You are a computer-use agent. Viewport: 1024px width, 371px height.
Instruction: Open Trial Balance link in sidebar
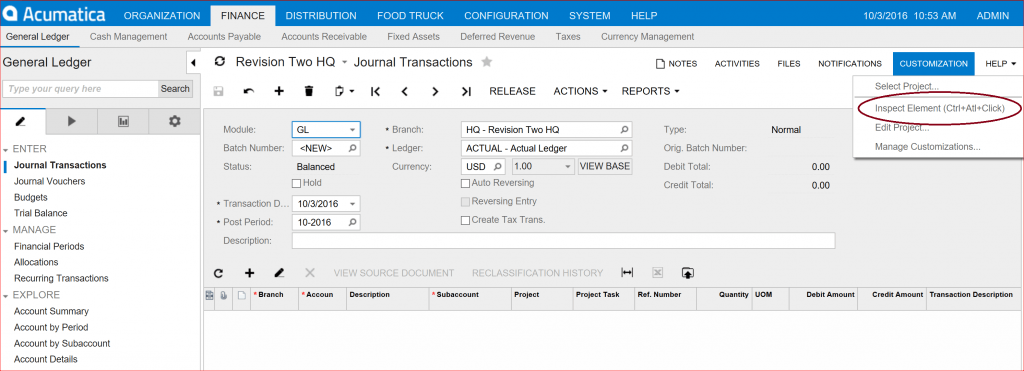pyautogui.click(x=40, y=213)
